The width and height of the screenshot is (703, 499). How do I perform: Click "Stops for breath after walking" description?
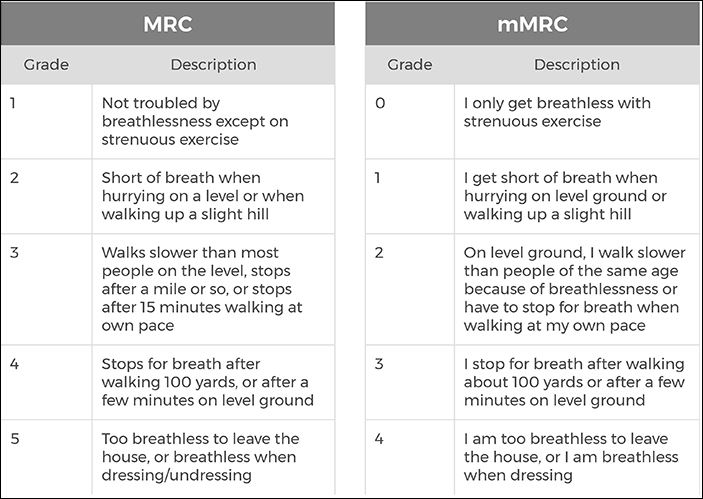[x=208, y=382]
